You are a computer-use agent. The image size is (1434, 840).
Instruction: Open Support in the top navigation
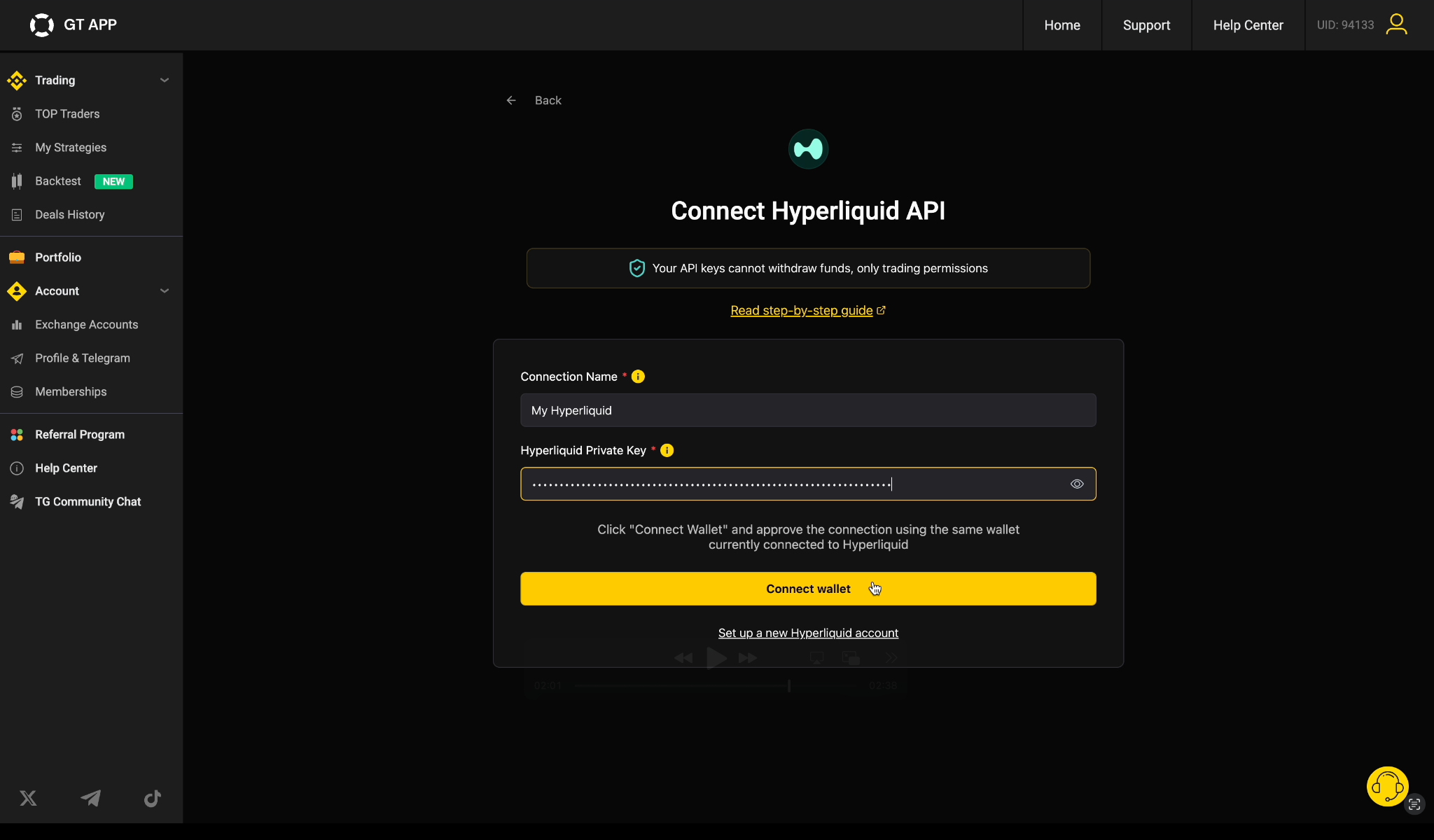[1146, 24]
